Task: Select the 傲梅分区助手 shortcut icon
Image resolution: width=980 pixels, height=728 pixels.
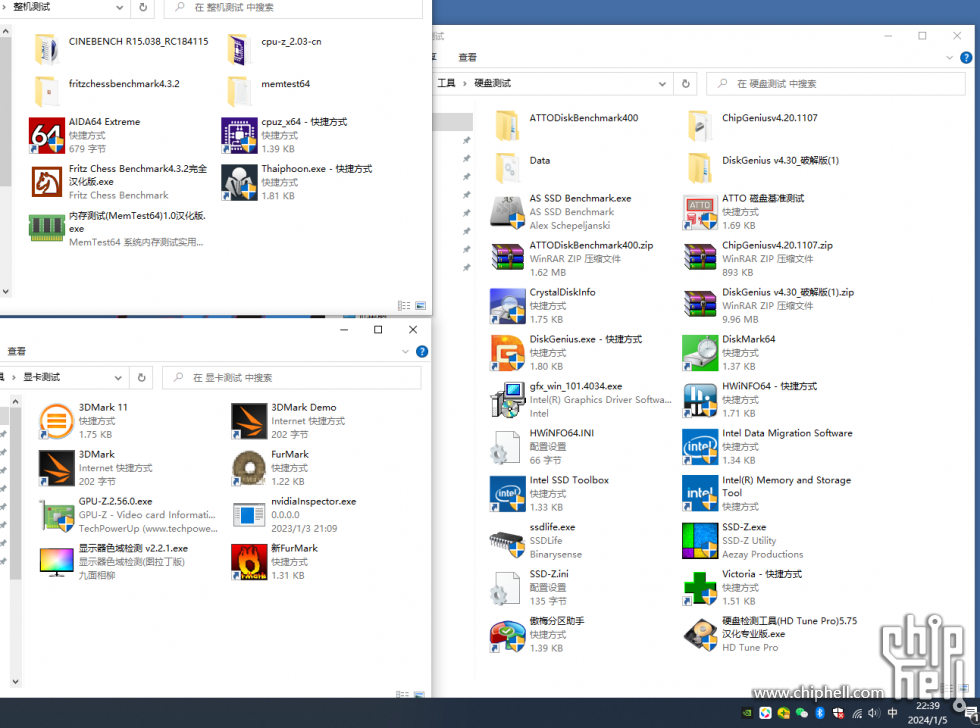Action: coord(508,634)
